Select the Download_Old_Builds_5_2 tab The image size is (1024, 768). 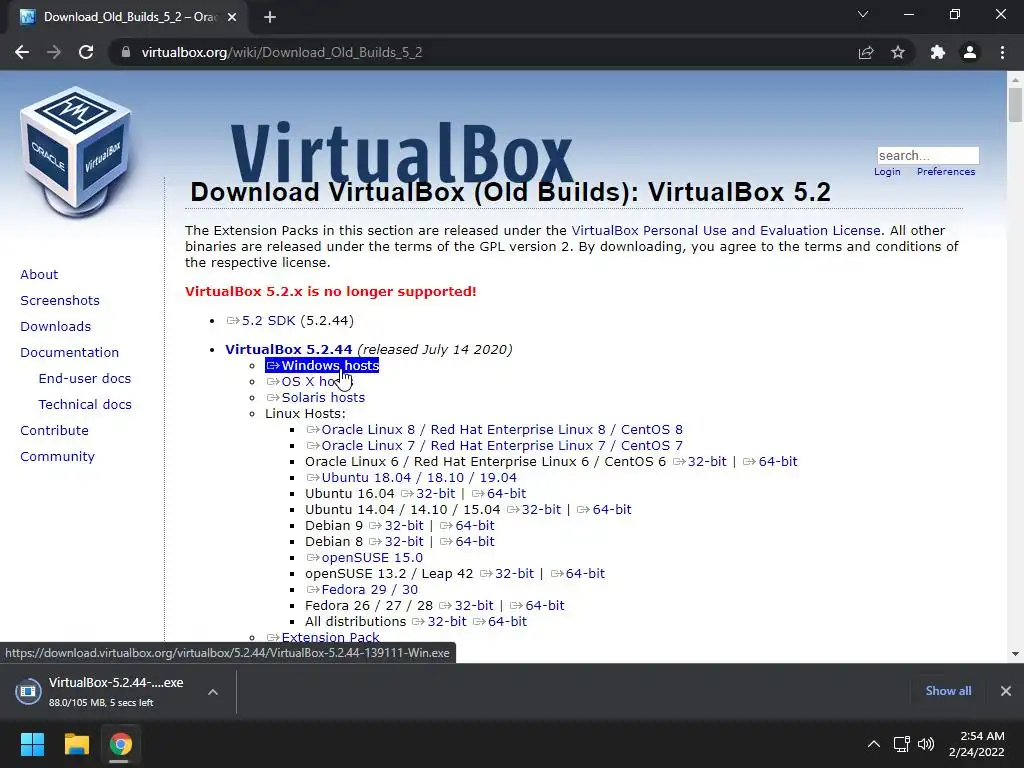[x=128, y=17]
